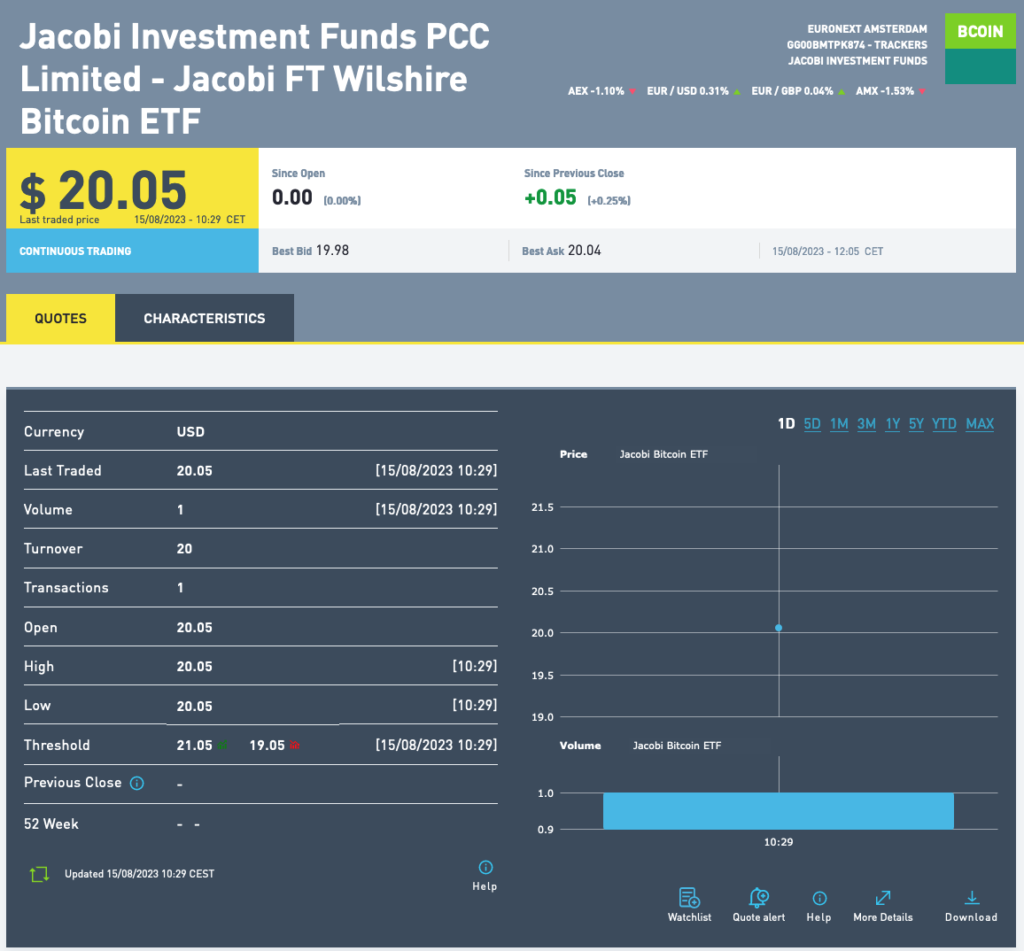Click the Jacobi Bitcoin ETF volume legend
This screenshot has height=951, width=1024.
click(x=677, y=745)
